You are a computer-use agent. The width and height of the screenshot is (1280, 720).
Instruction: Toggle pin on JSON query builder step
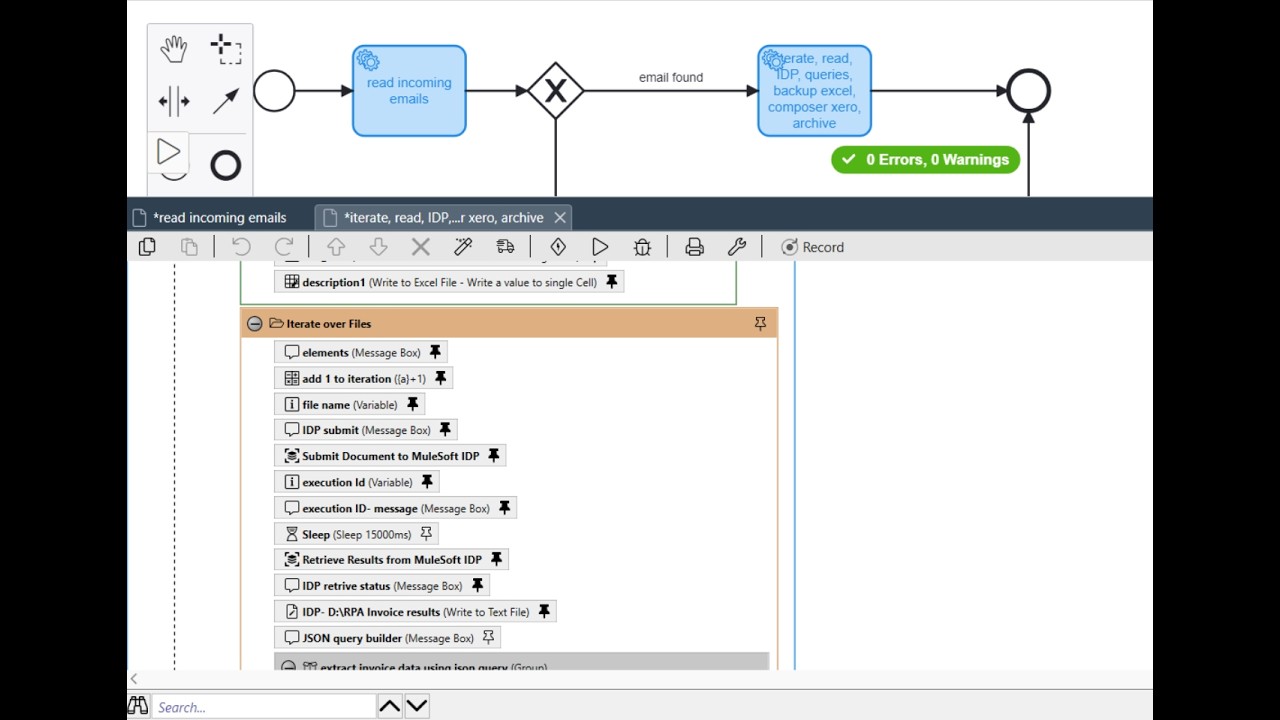[x=488, y=638]
